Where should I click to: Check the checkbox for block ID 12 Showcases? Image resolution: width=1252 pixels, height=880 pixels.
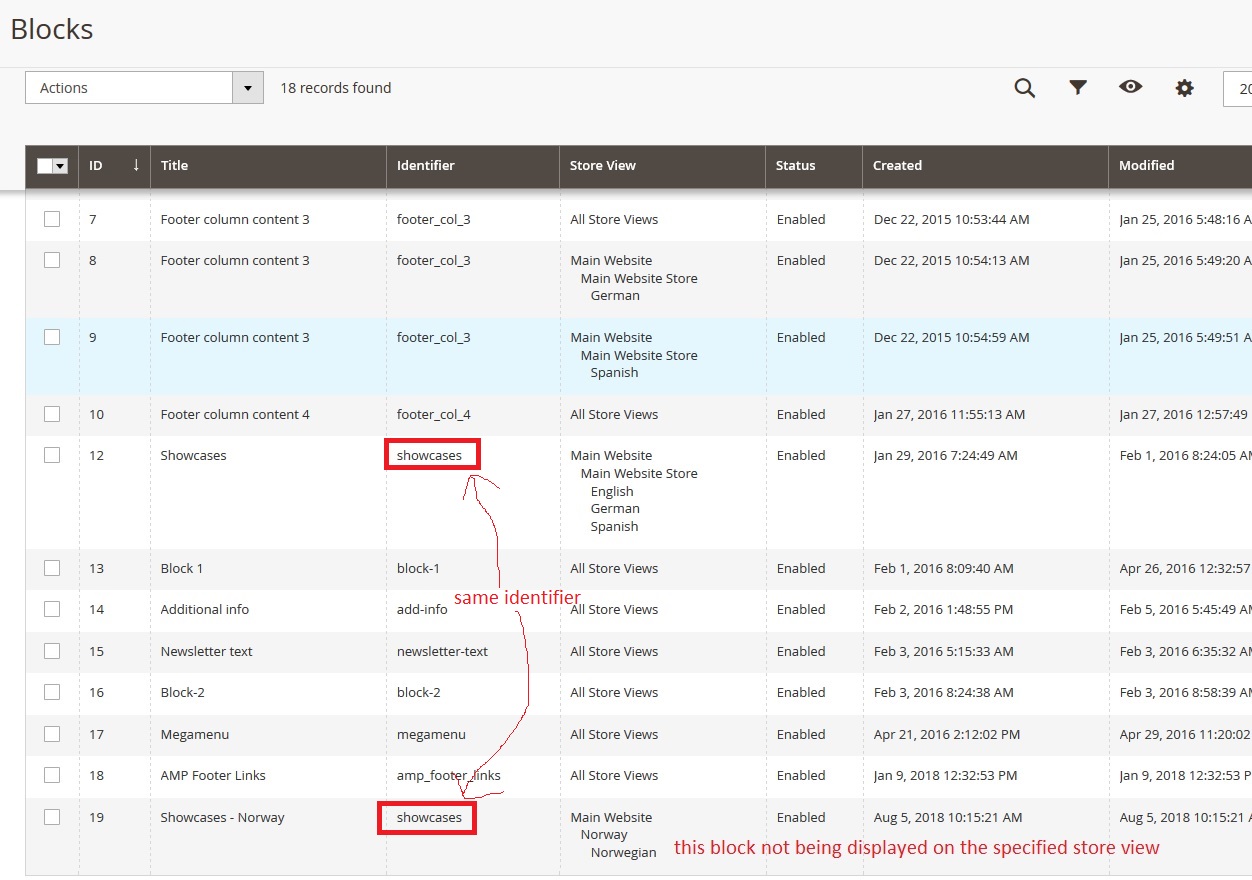[52, 455]
